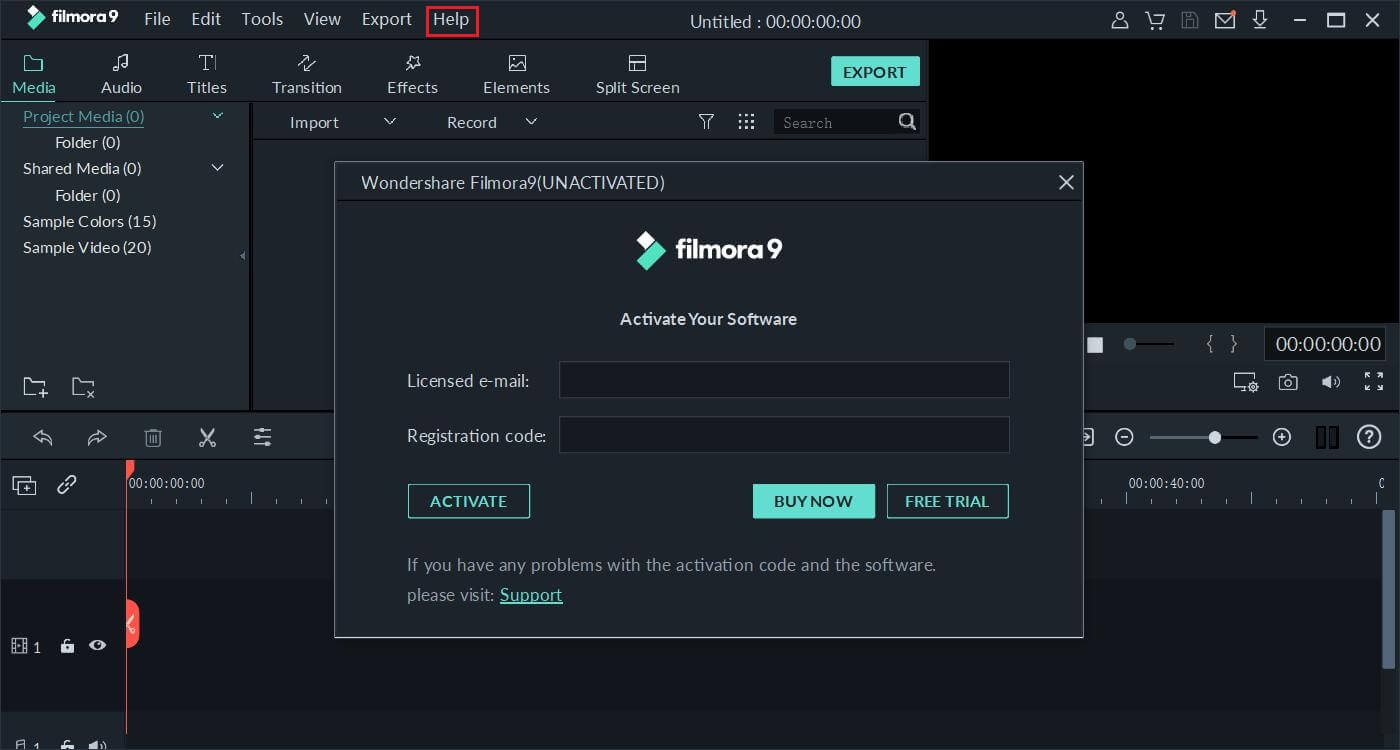Click the add new folder icon

pyautogui.click(x=35, y=387)
